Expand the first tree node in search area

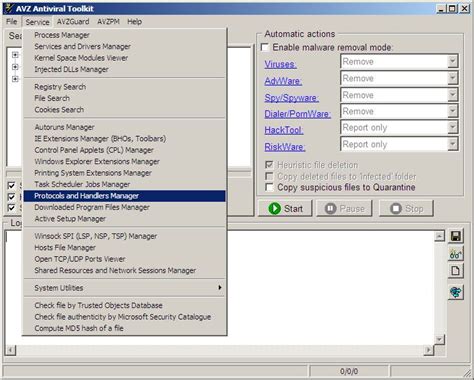coord(15,55)
